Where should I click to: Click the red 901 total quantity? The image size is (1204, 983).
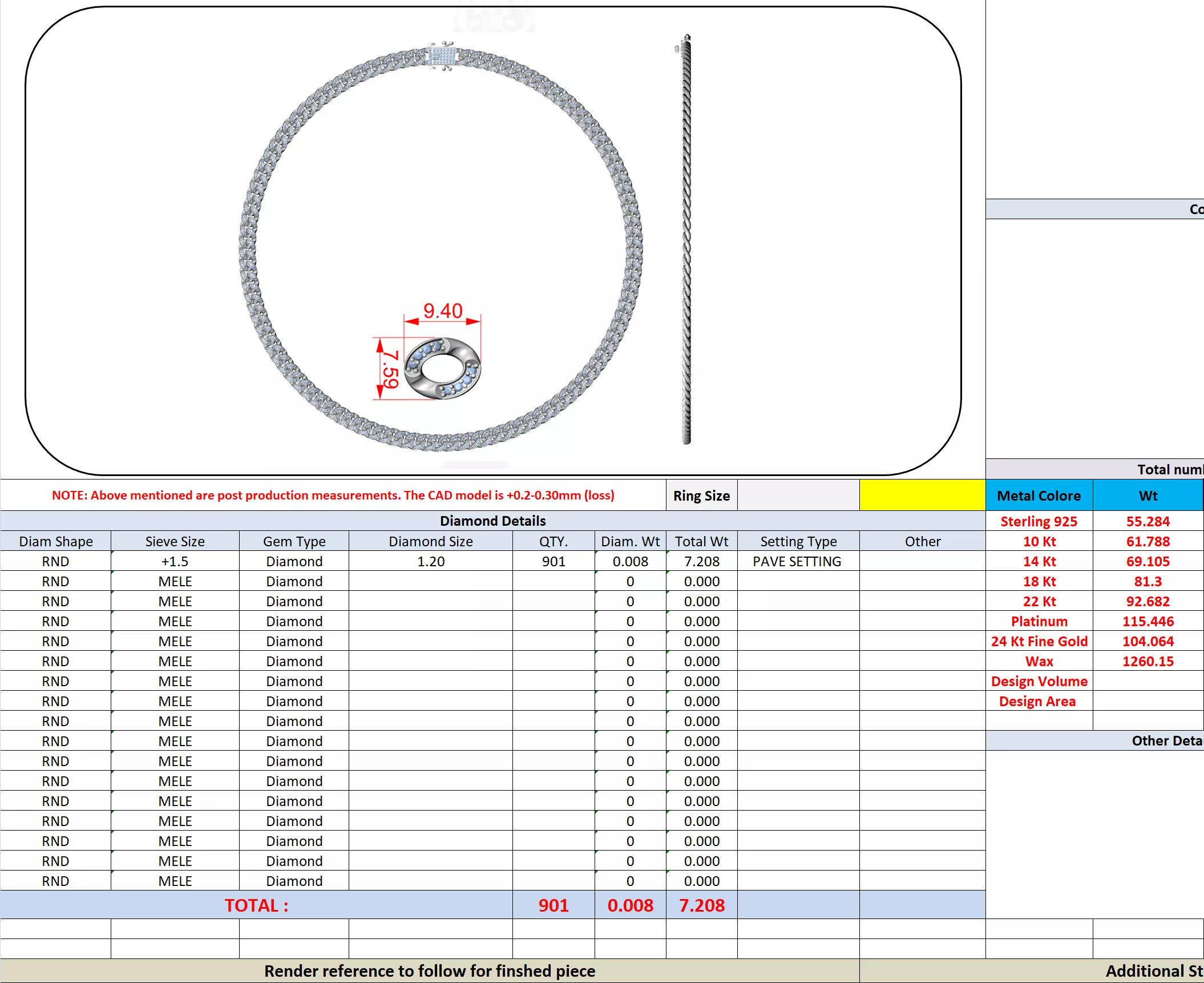(553, 905)
